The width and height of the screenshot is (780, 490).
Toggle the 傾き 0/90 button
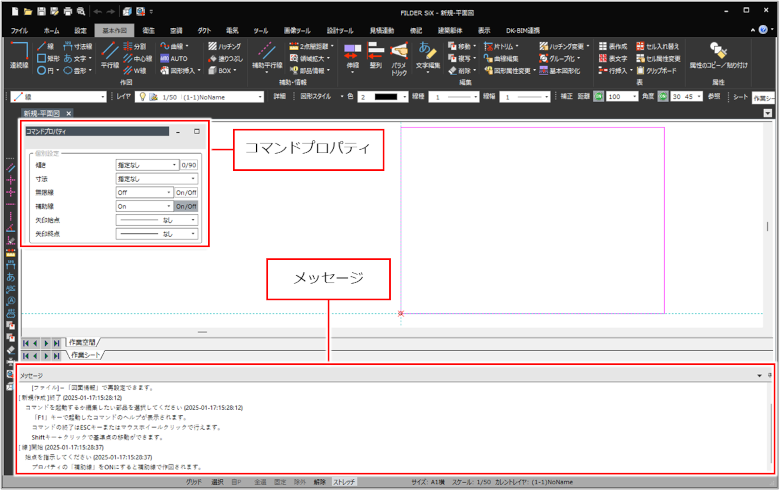point(188,165)
